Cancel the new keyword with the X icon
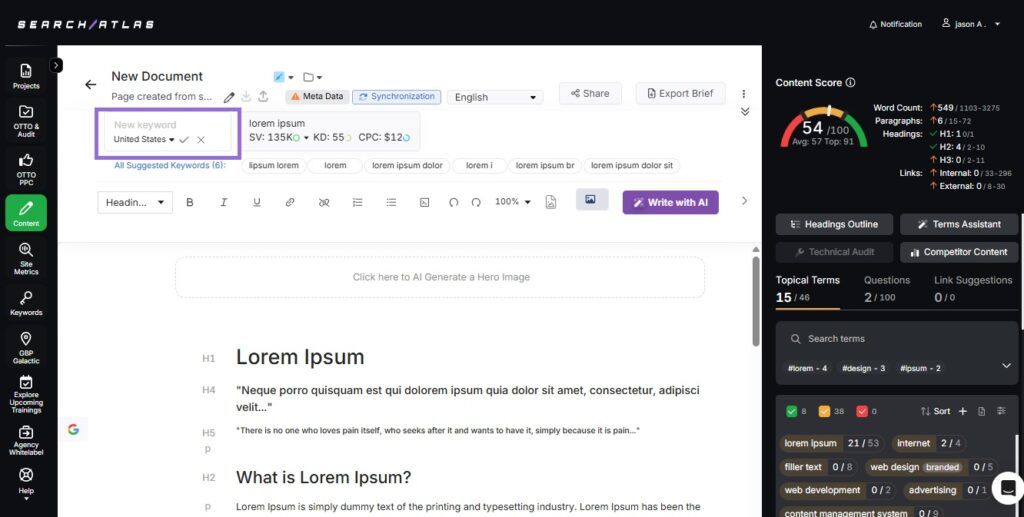Screen dimensions: 1024x517 (x=201, y=140)
